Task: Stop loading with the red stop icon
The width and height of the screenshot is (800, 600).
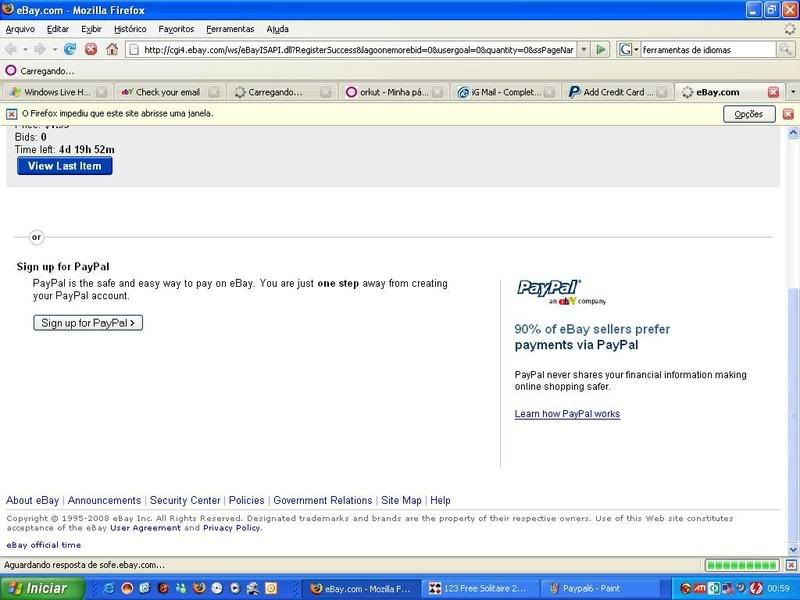Action: tap(91, 49)
